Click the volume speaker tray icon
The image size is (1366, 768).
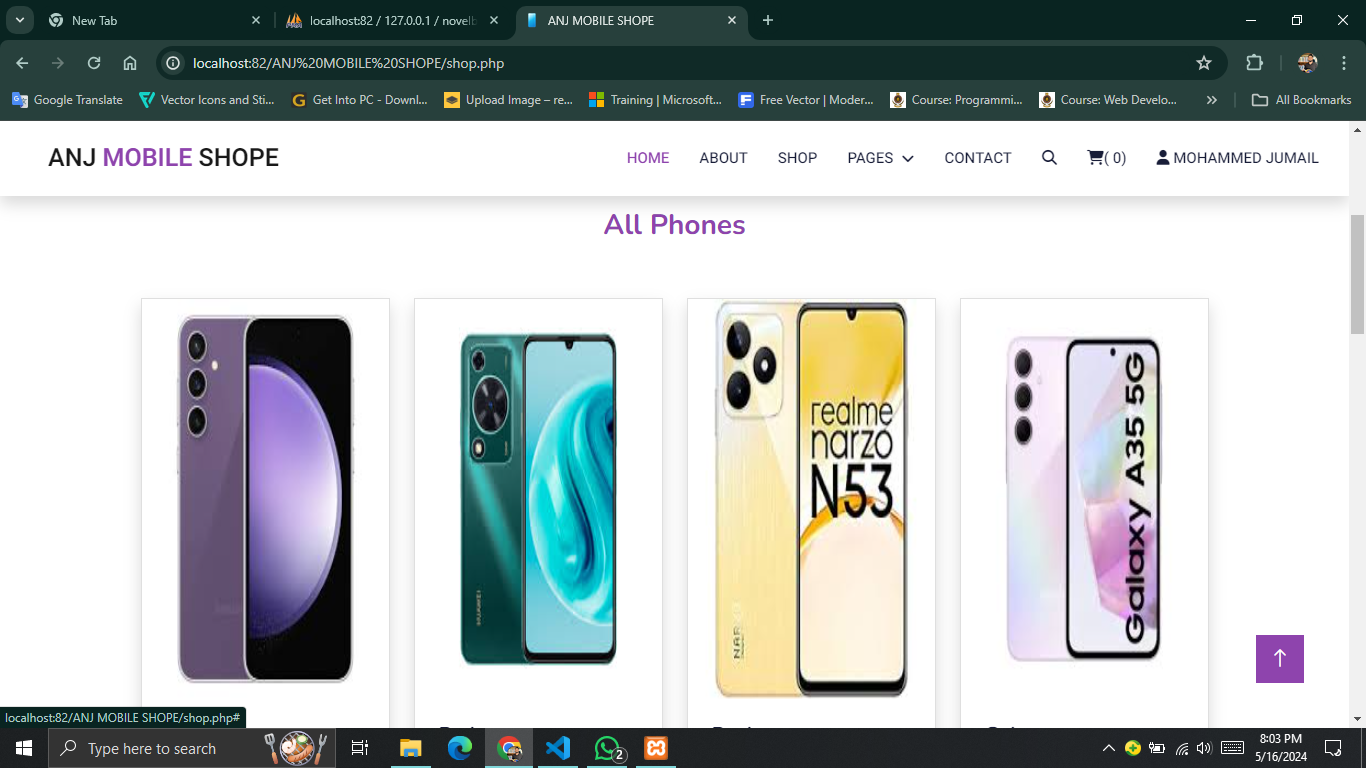pyautogui.click(x=1203, y=748)
